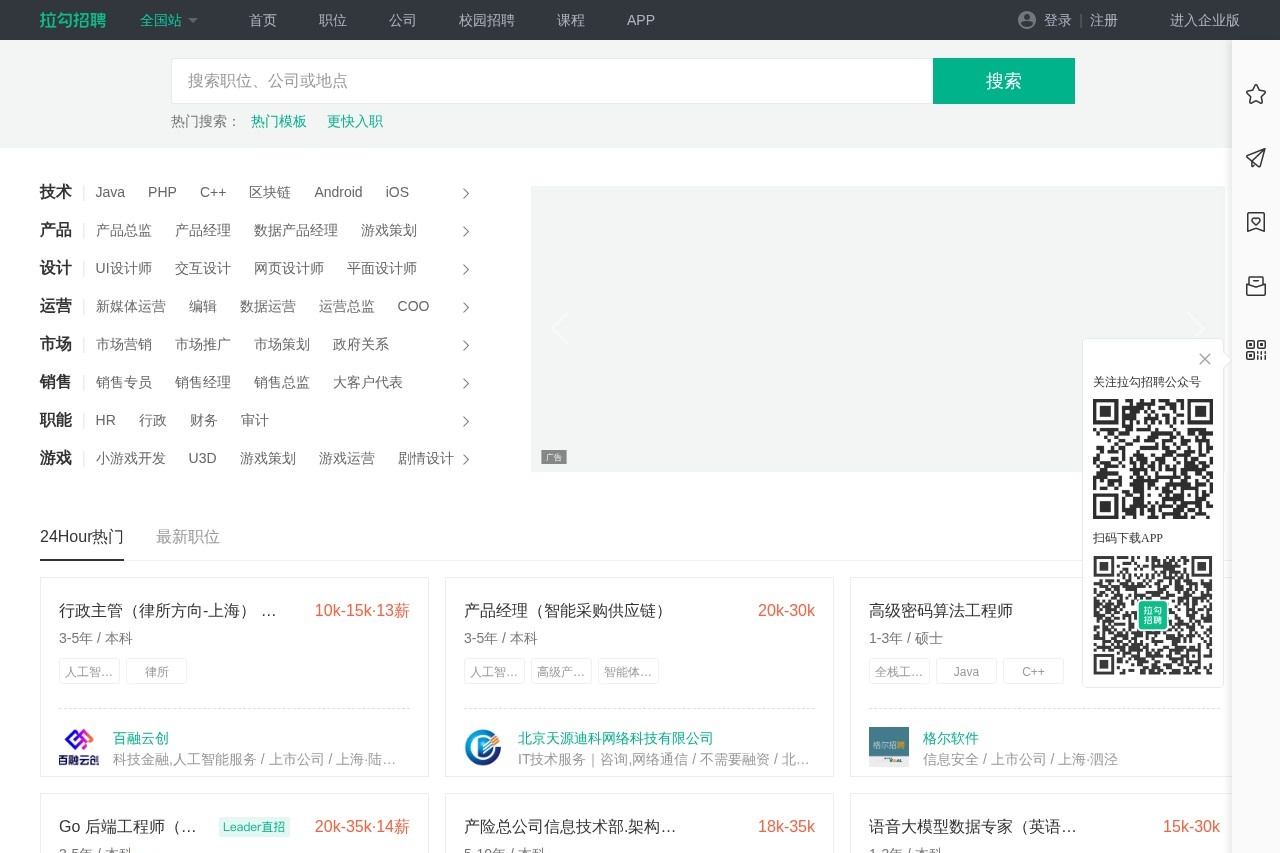Go to next banner slide
Image resolution: width=1280 pixels, height=853 pixels.
click(1196, 328)
